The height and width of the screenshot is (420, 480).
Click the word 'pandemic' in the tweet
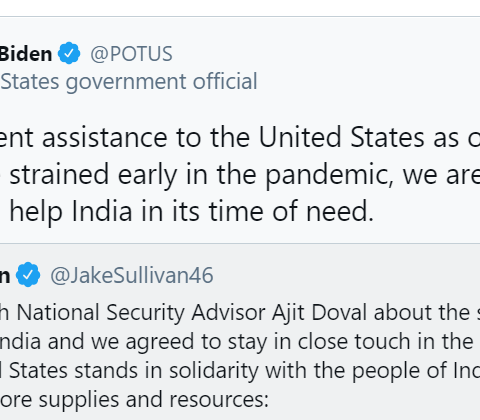point(329,175)
